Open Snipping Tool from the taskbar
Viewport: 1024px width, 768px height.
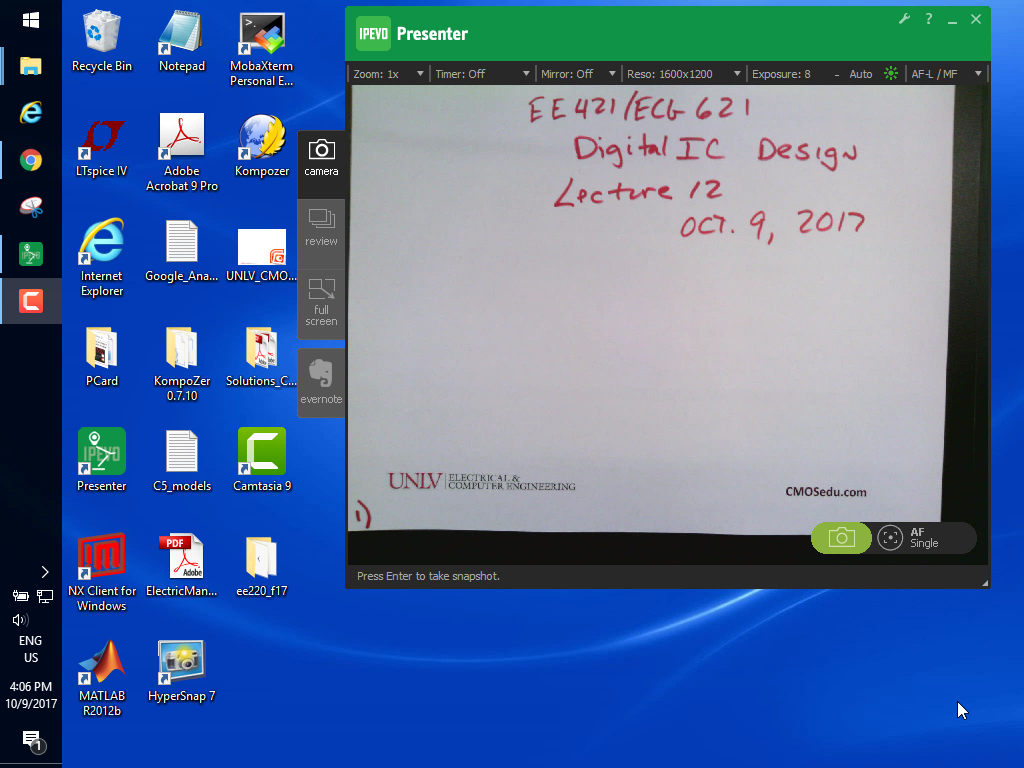(31, 207)
